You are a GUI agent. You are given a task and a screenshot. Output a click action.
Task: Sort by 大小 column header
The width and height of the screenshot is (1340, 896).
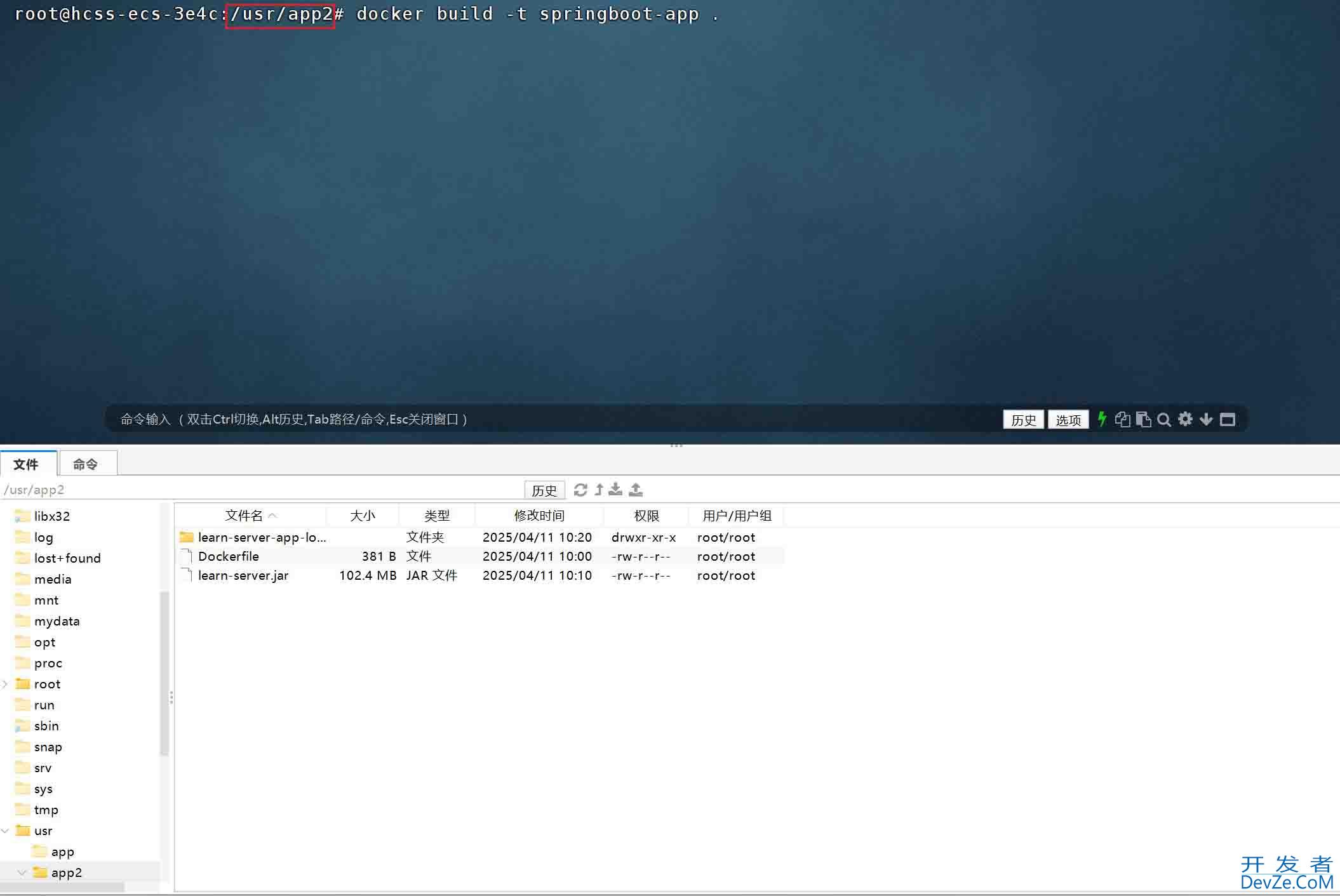click(363, 516)
